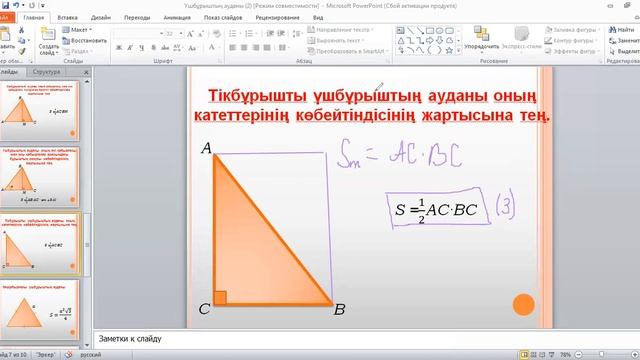The height and width of the screenshot is (360, 640).
Task: Undo the last action
Action: point(16,6)
